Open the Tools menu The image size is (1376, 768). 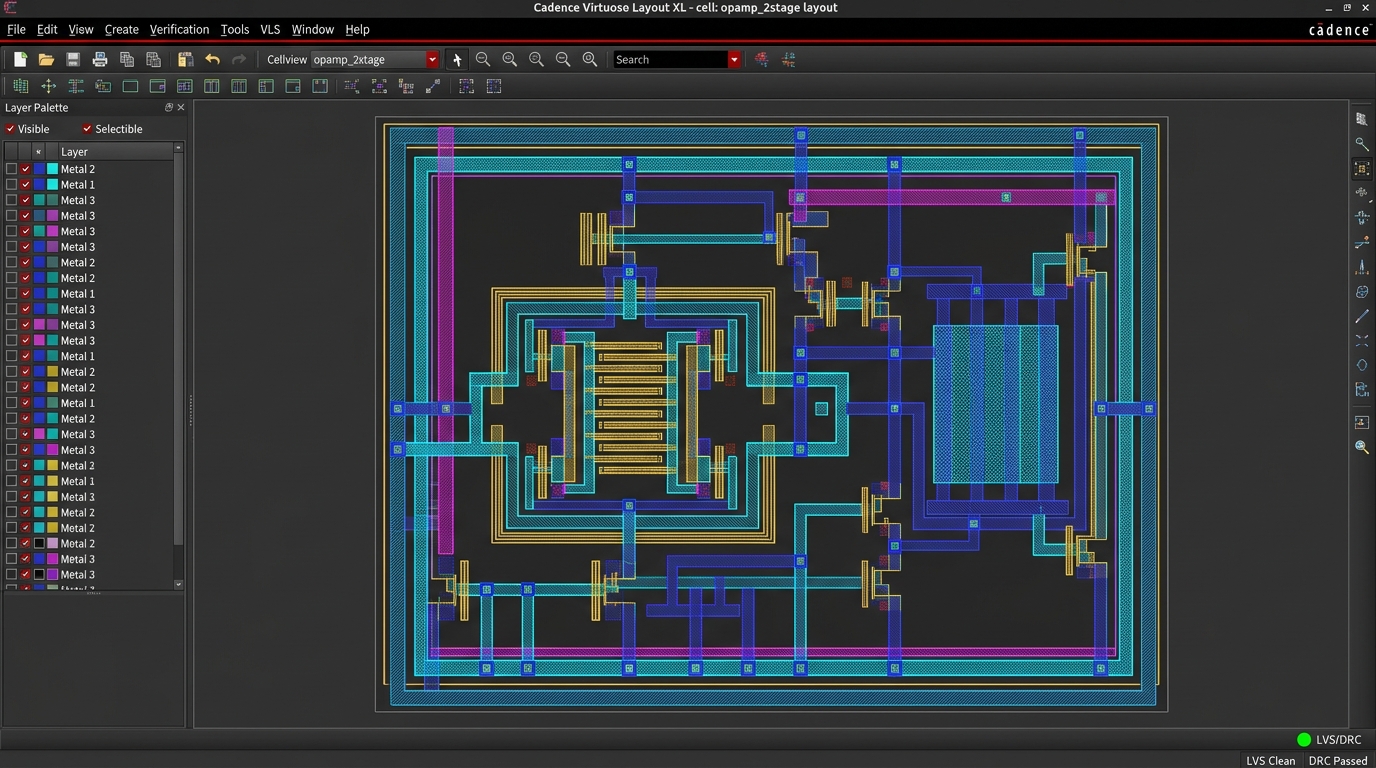235,29
